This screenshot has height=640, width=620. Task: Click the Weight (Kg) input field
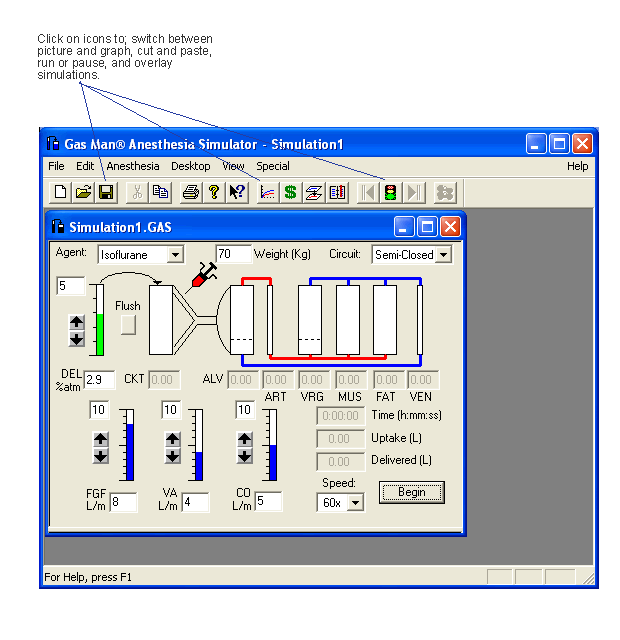(x=233, y=254)
